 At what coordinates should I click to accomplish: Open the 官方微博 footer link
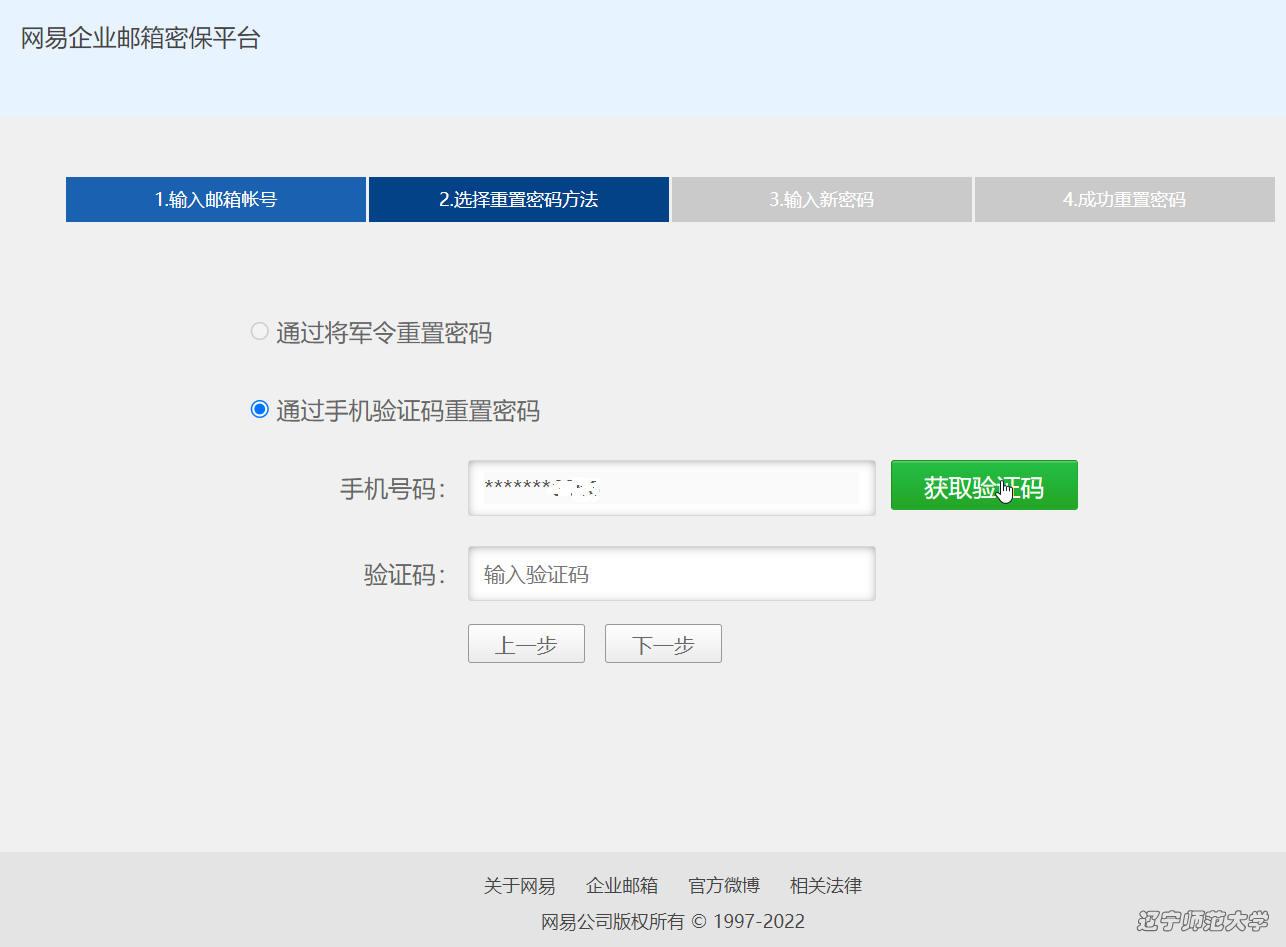[724, 886]
